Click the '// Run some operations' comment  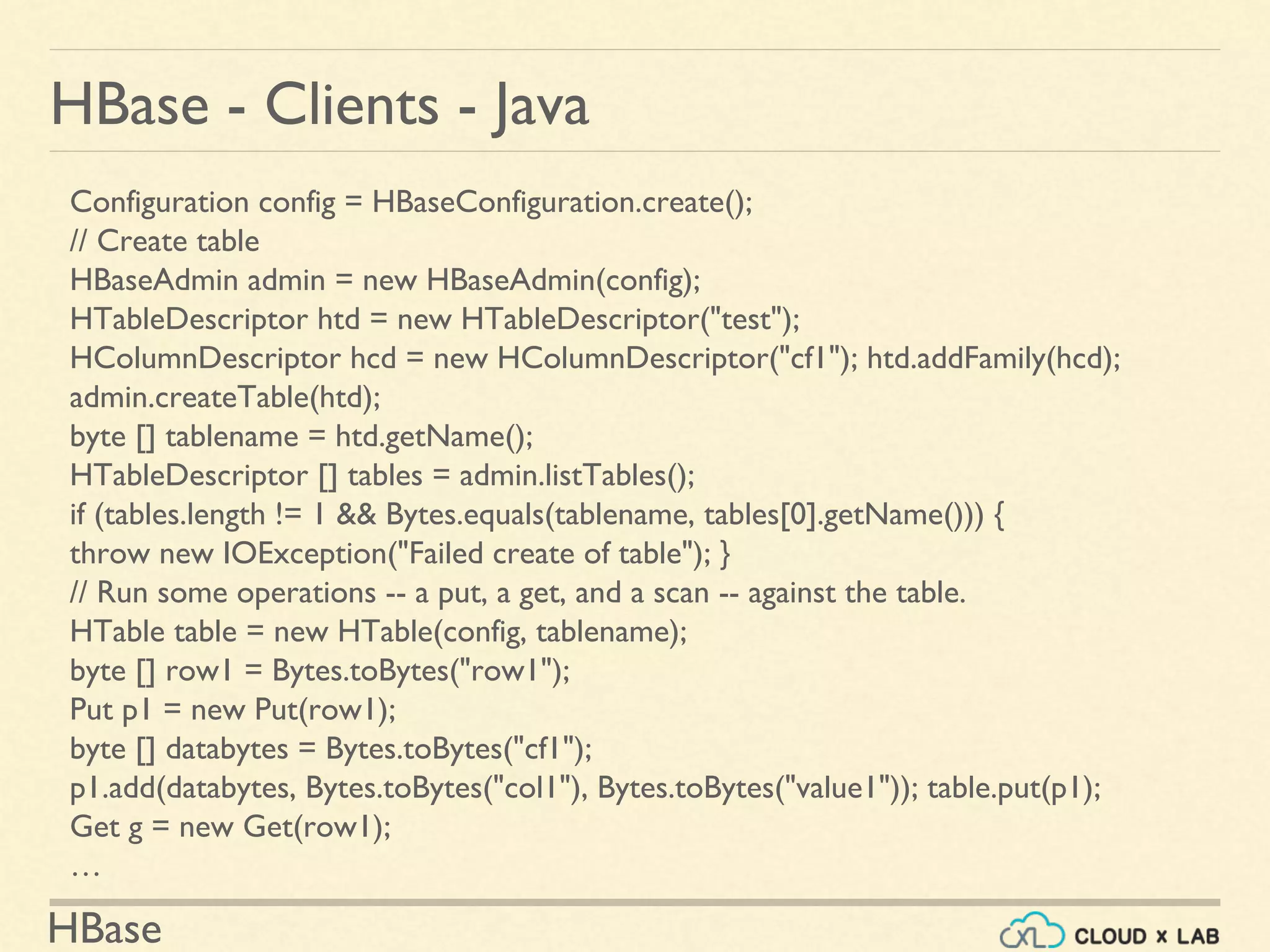(x=518, y=593)
